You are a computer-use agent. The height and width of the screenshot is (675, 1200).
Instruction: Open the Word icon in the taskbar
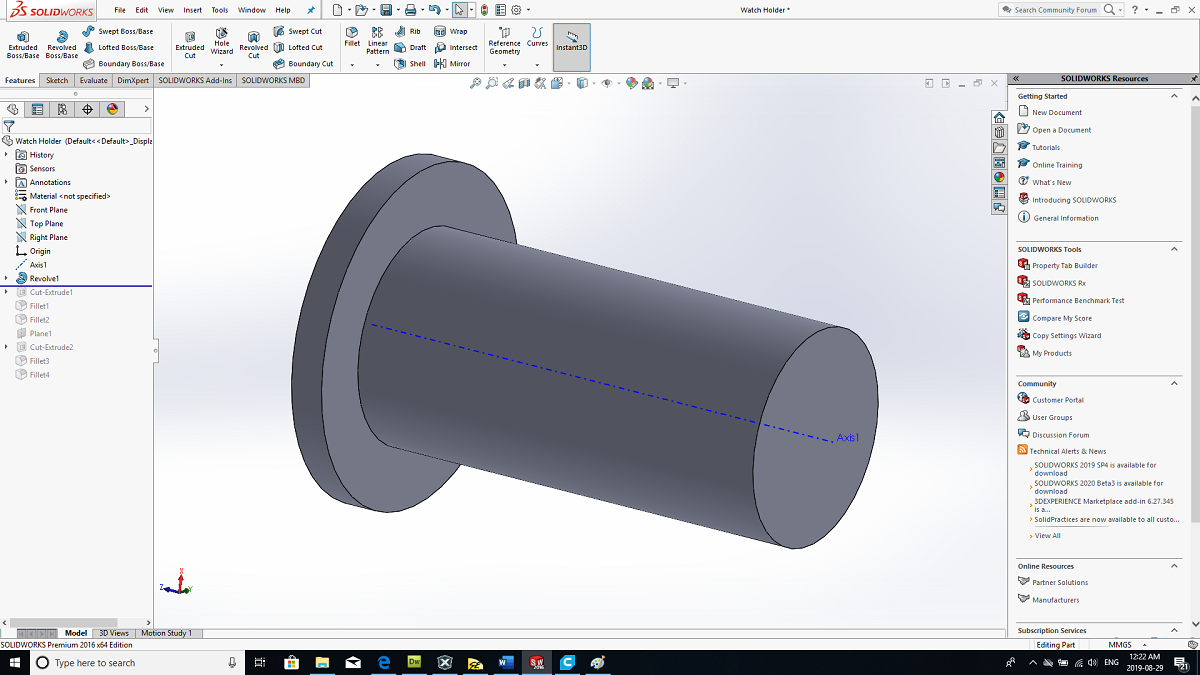click(x=506, y=663)
